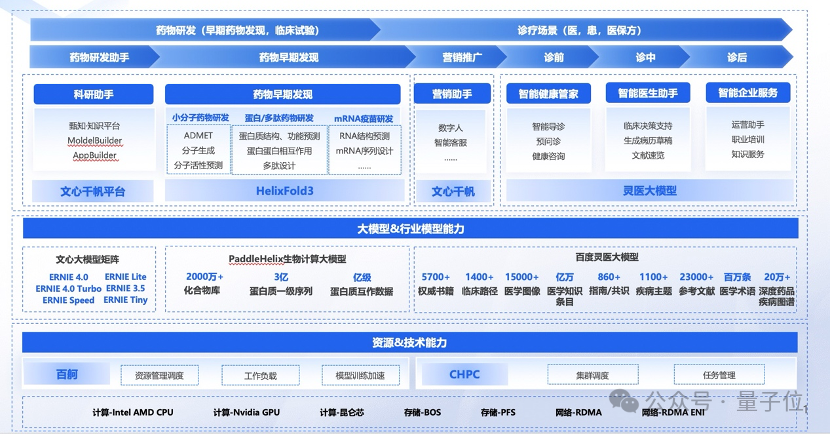Select 智能客服 under 营销助手

pos(450,142)
